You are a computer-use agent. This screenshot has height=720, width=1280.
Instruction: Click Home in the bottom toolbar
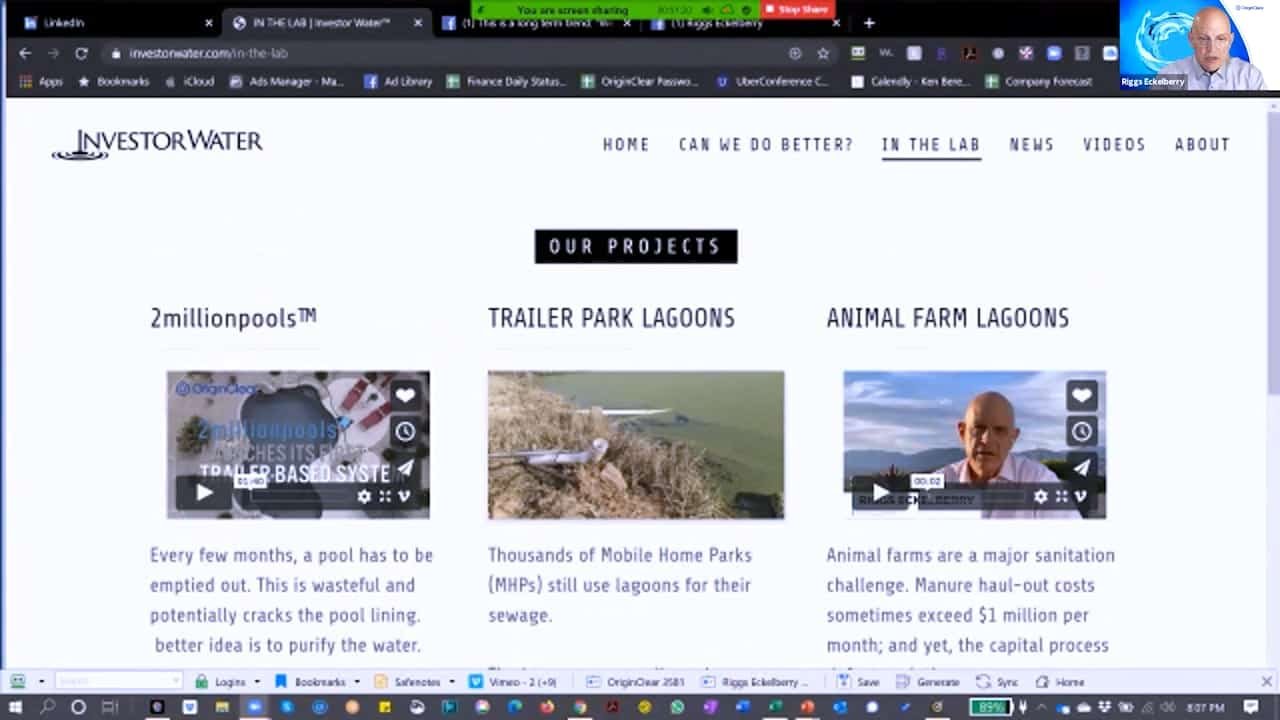click(x=1060, y=682)
